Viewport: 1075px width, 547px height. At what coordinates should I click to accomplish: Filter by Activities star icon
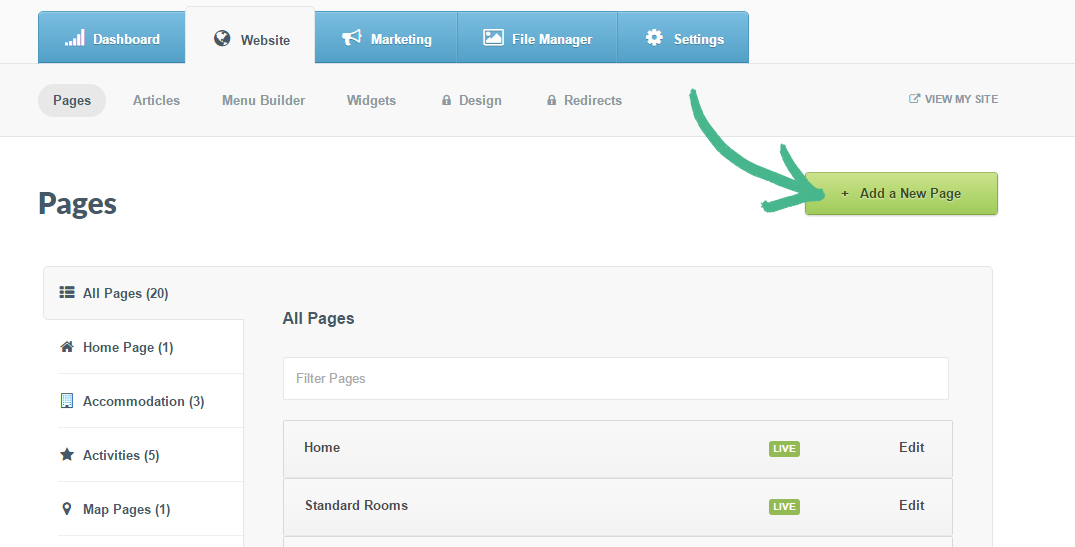pyautogui.click(x=67, y=455)
